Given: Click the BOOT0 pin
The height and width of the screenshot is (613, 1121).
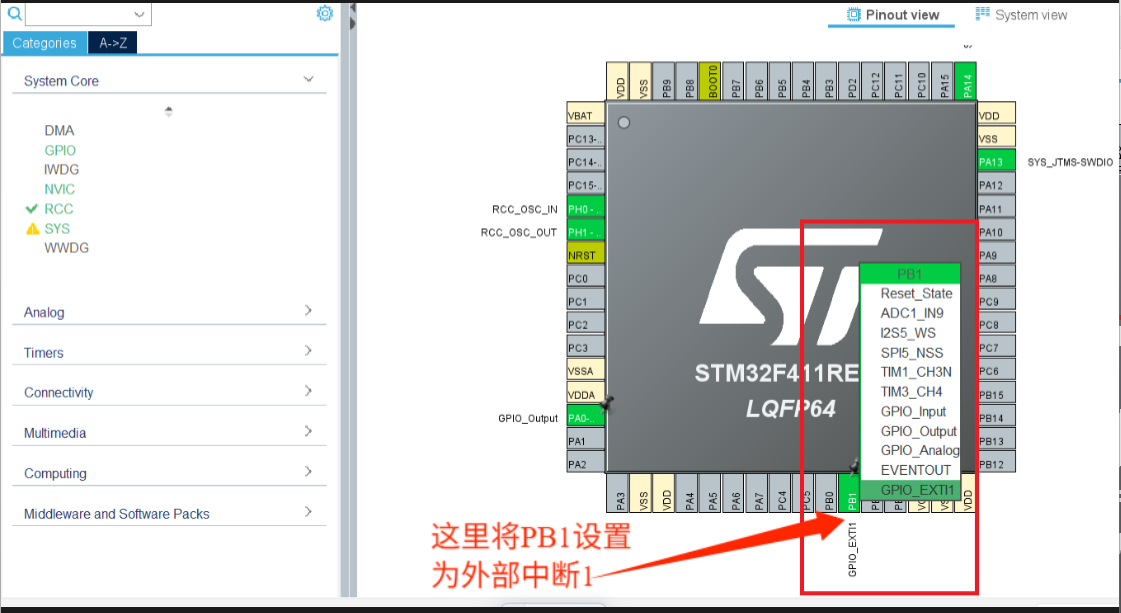Looking at the screenshot, I should (x=711, y=81).
